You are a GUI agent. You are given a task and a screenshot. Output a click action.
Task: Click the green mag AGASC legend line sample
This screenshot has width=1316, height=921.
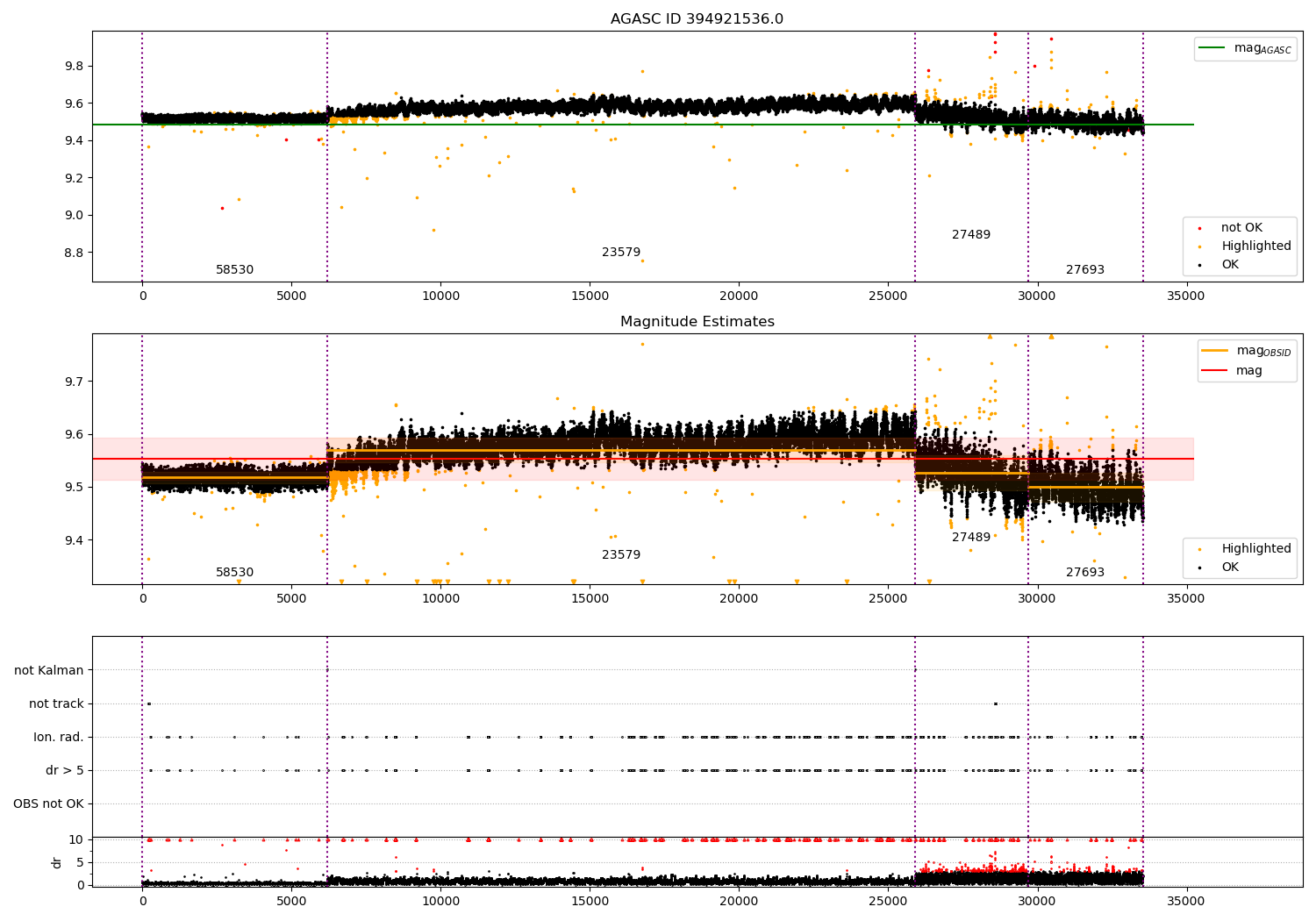point(1212,48)
